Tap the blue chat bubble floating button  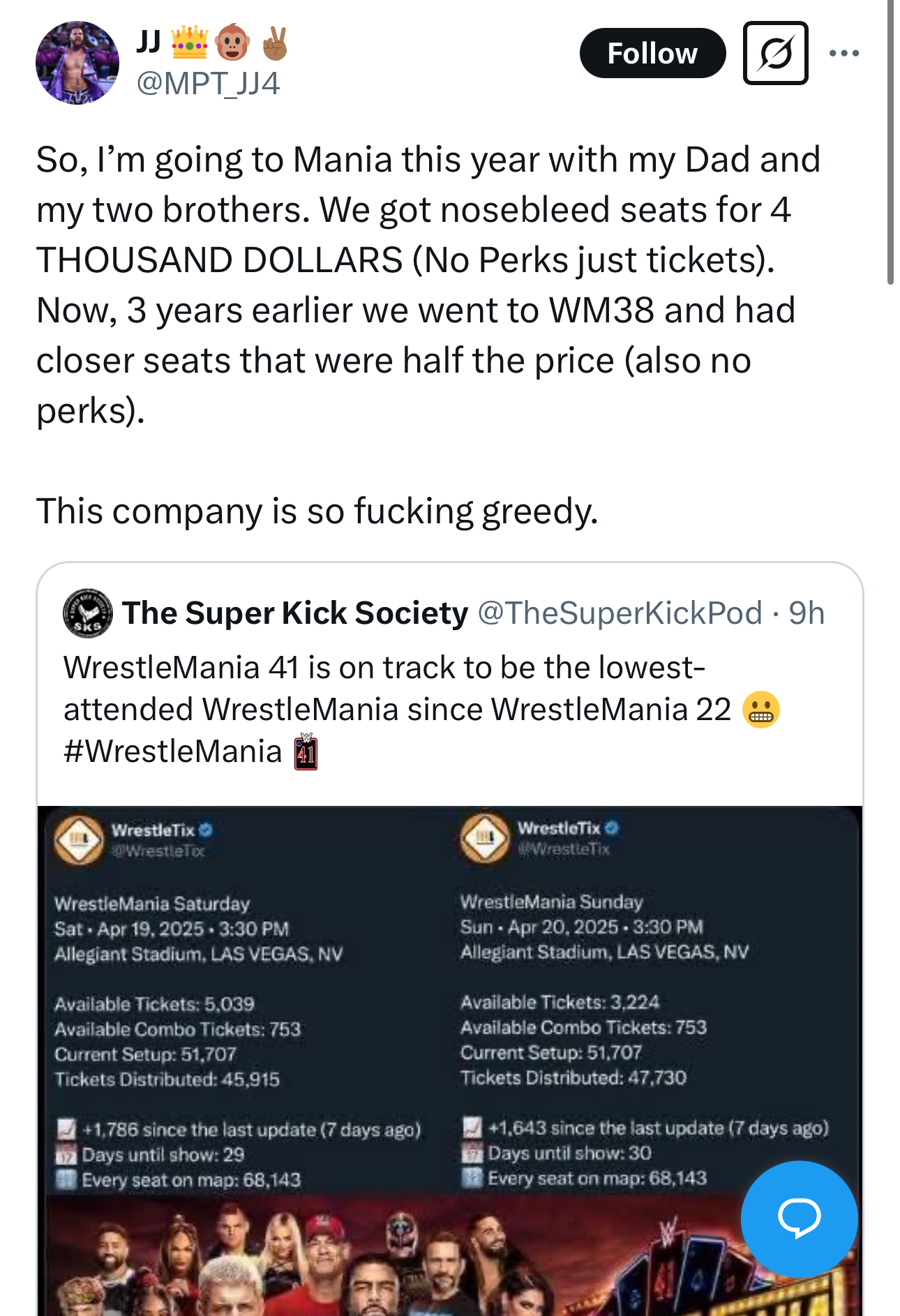pyautogui.click(x=799, y=1218)
